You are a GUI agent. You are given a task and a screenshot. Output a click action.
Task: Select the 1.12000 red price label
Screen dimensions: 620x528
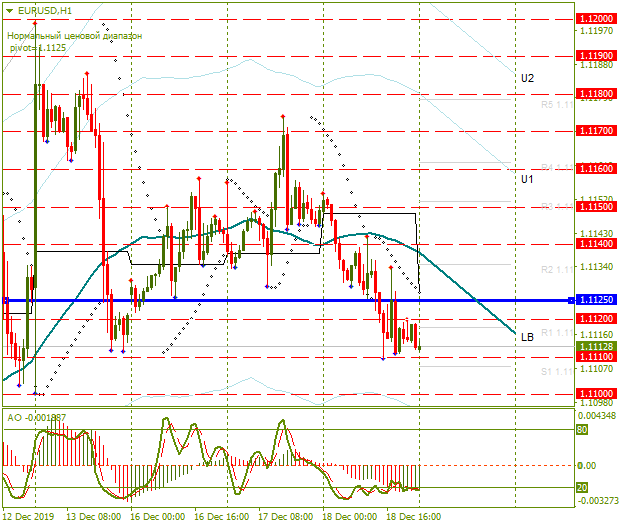(x=596, y=18)
